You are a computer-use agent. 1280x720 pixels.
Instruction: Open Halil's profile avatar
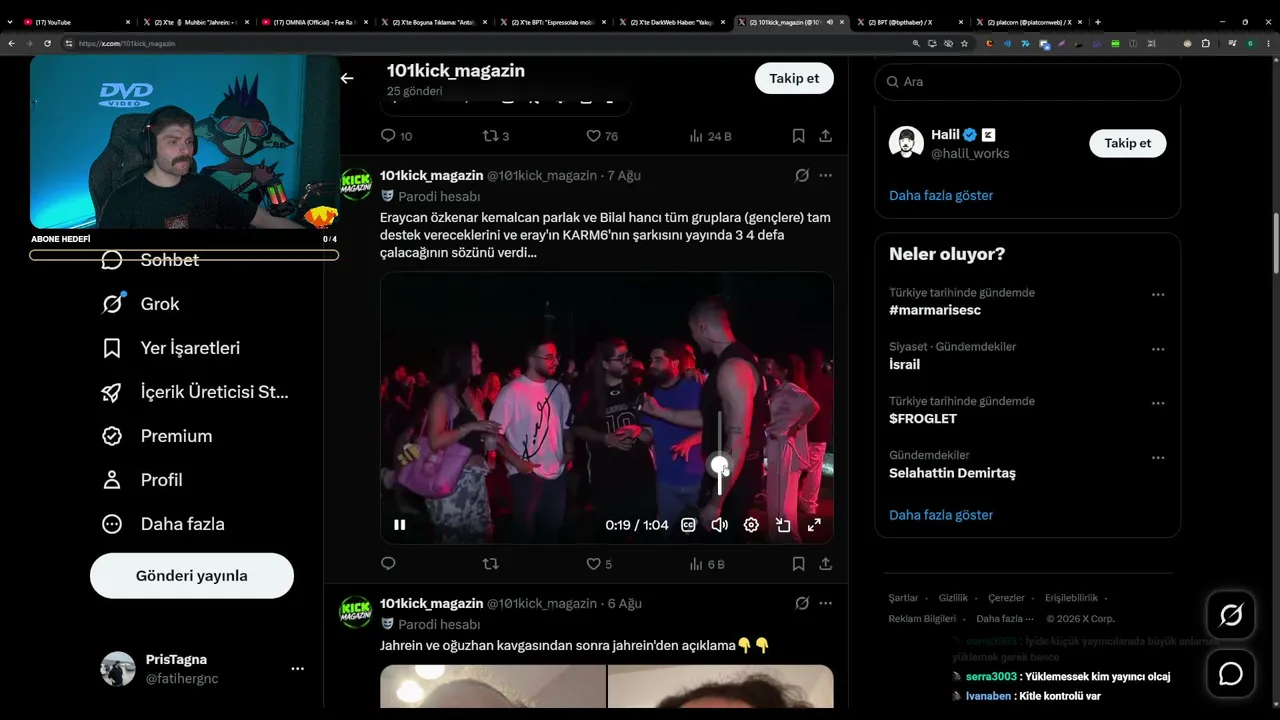tap(906, 143)
